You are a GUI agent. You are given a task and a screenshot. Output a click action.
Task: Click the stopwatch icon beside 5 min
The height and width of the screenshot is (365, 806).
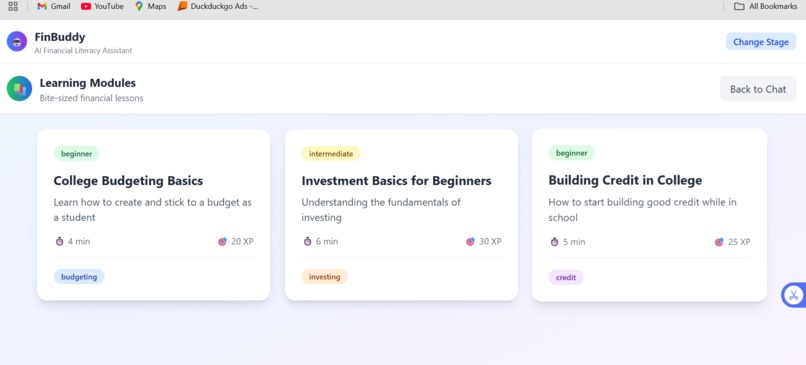click(x=554, y=242)
